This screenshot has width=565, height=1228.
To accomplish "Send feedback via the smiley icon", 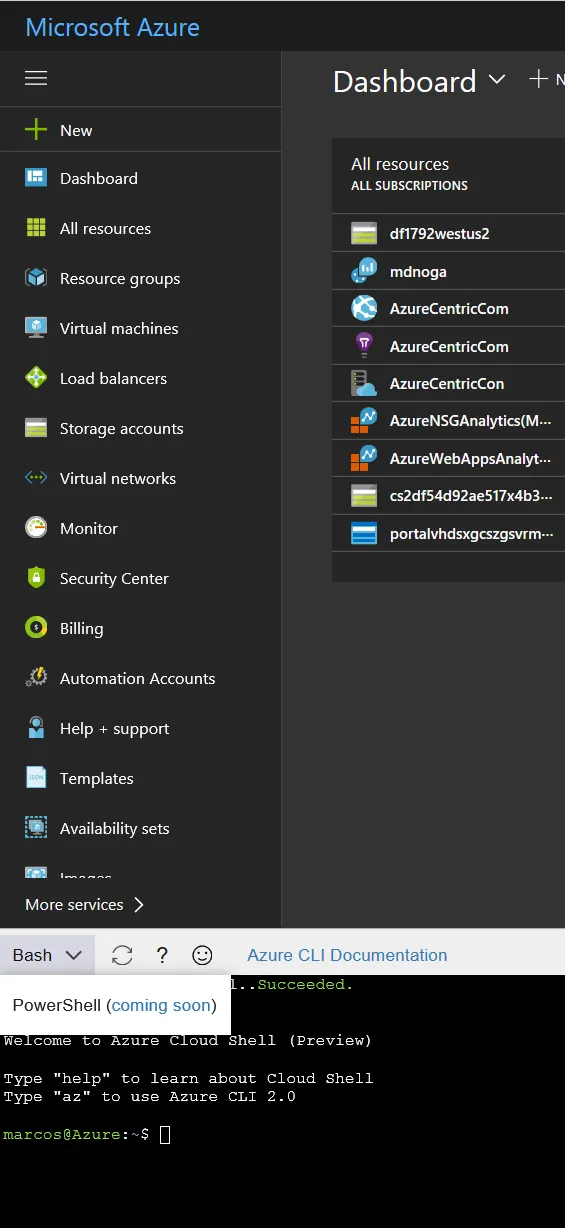I will click(x=202, y=955).
